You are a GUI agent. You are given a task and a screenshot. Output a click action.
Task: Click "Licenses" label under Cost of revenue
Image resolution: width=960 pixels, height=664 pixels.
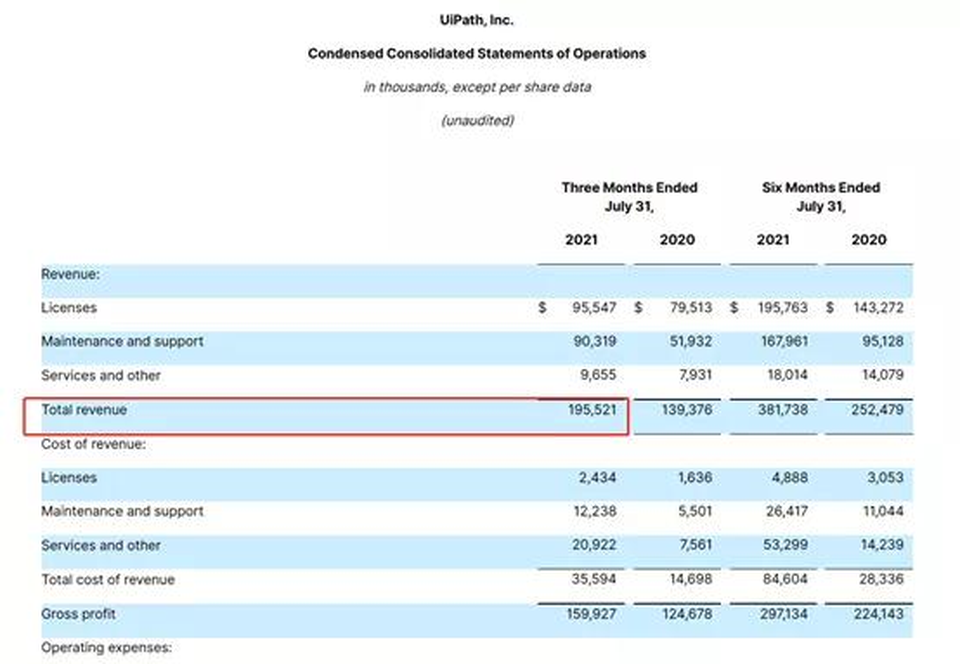[69, 477]
